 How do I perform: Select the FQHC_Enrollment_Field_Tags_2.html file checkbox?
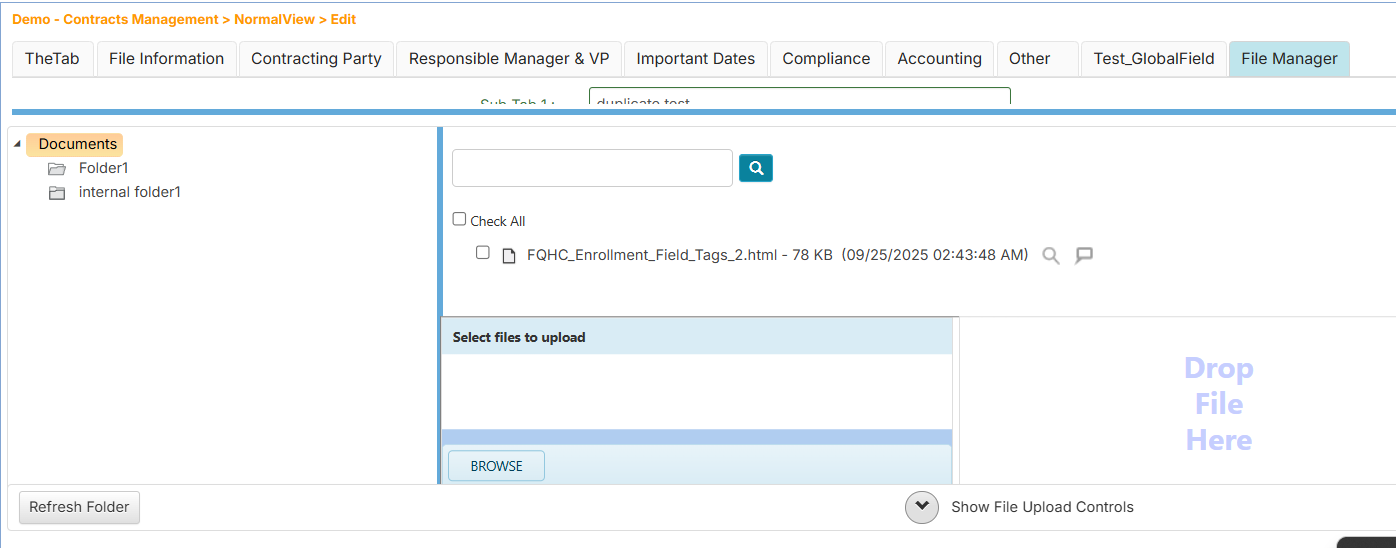[483, 253]
